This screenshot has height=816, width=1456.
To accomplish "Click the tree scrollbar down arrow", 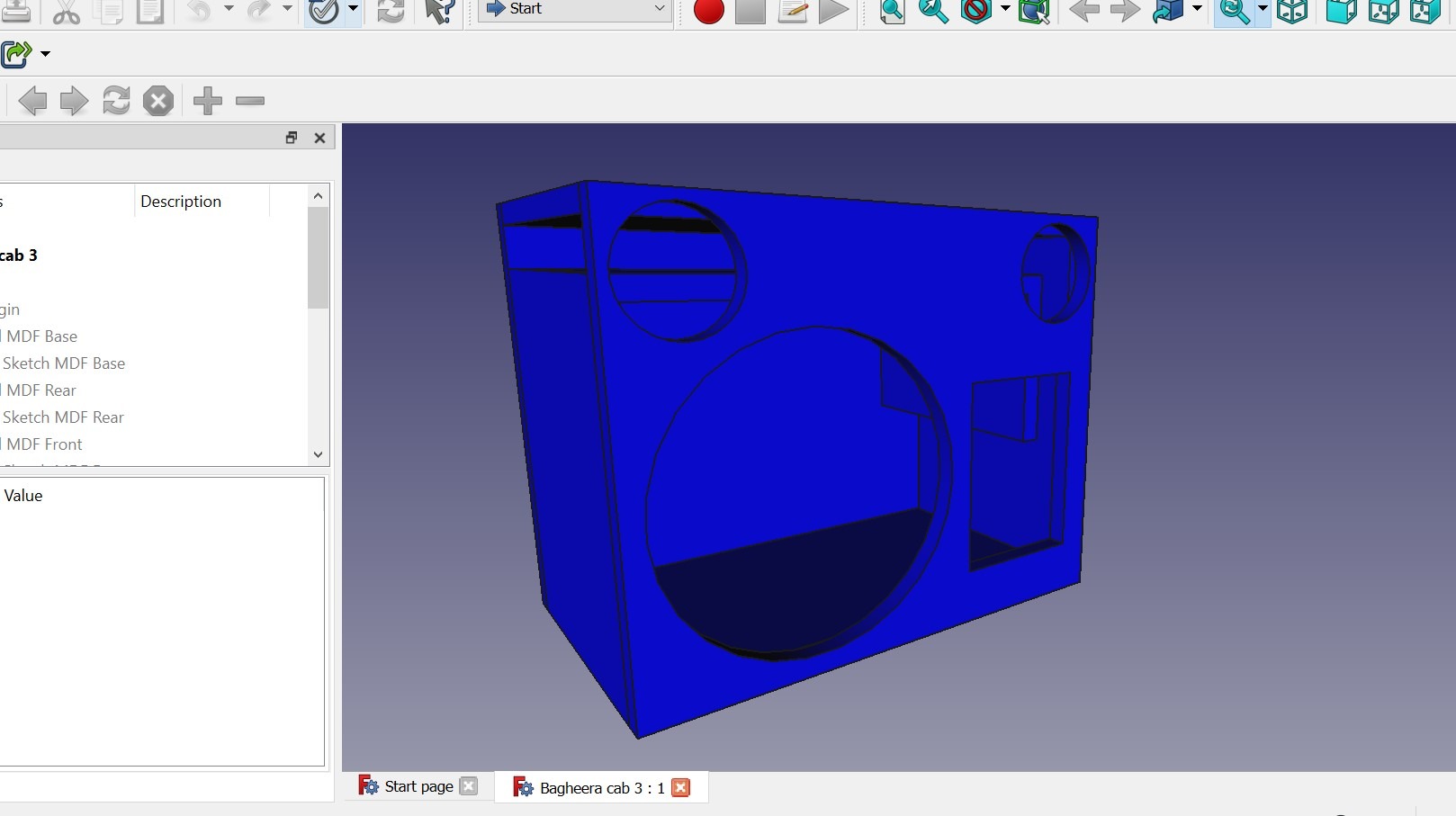I will 318,454.
